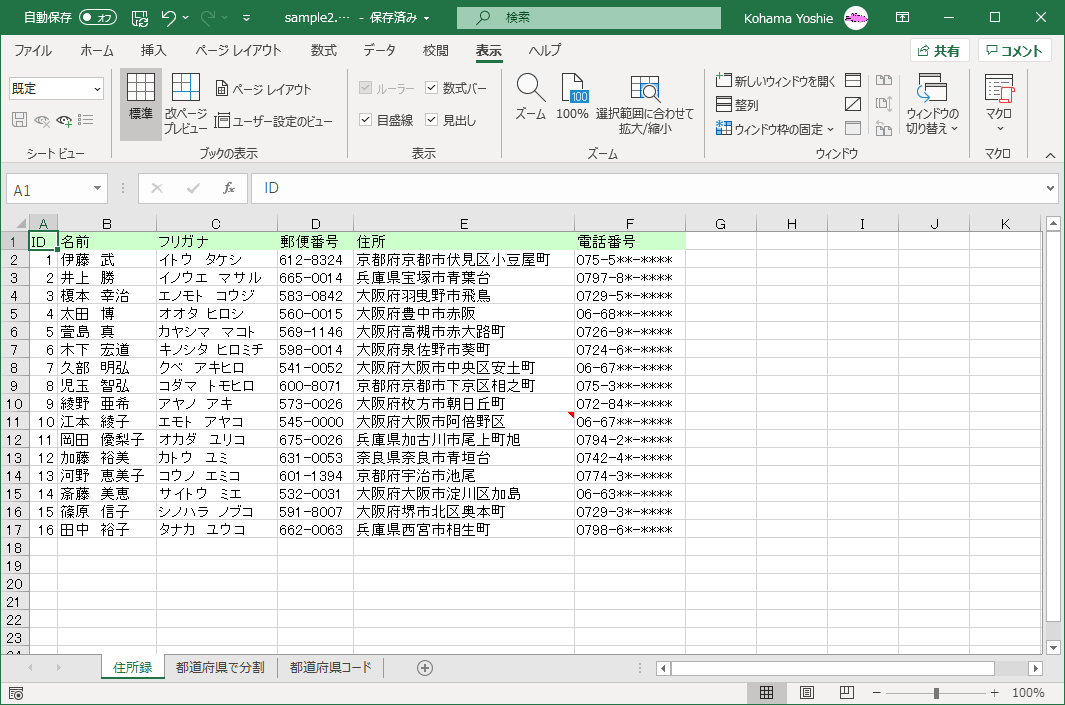Viewport: 1065px width, 705px height.
Task: Switch to 都道府県コード sheet tab
Action: point(331,668)
